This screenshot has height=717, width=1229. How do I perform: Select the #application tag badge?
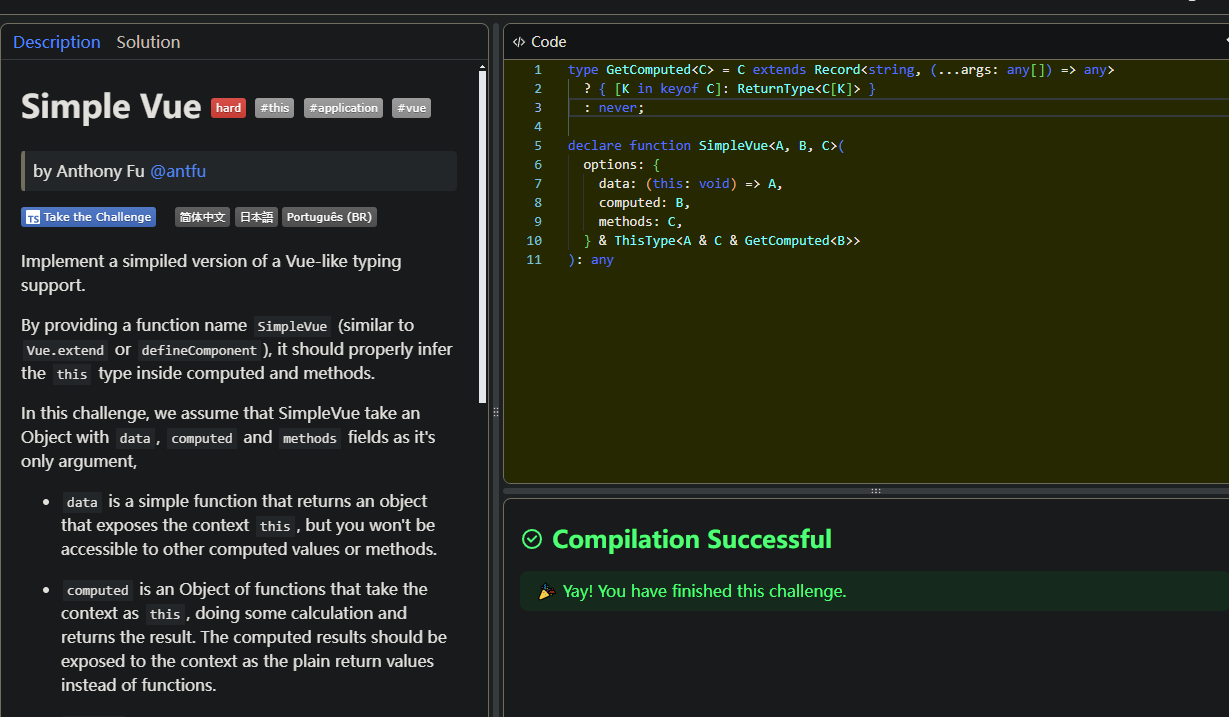343,108
